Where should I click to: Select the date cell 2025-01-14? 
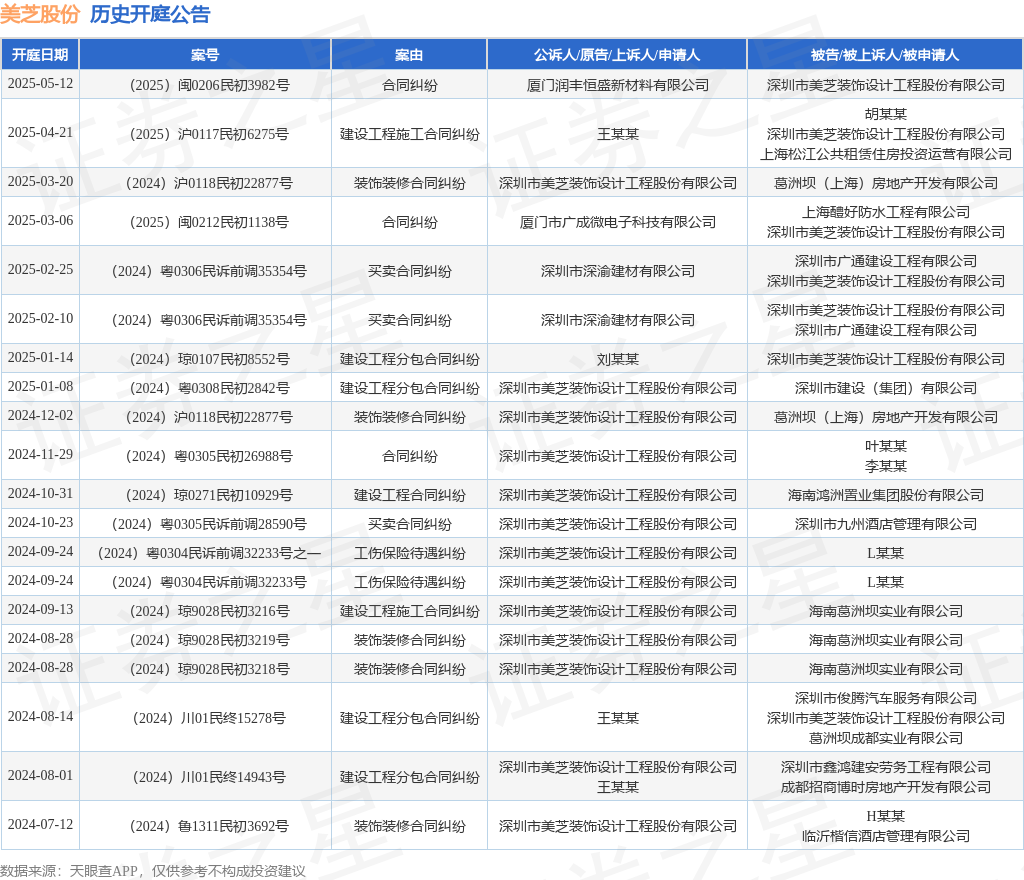click(x=40, y=358)
